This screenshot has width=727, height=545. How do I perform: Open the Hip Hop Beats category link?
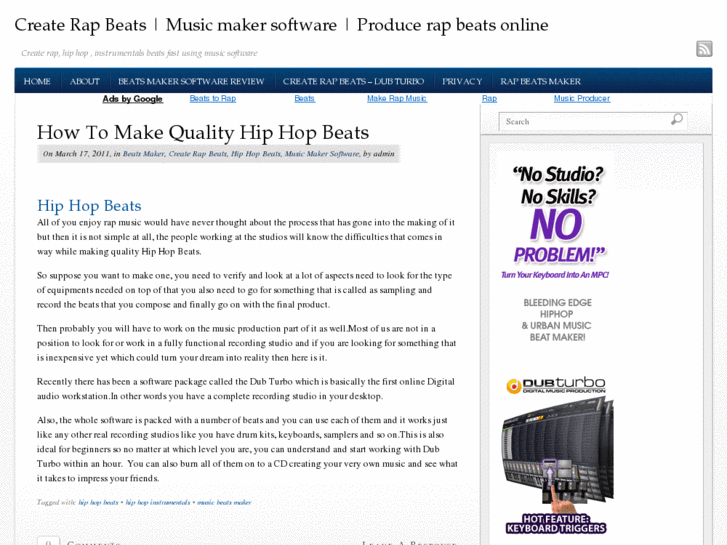[255, 154]
